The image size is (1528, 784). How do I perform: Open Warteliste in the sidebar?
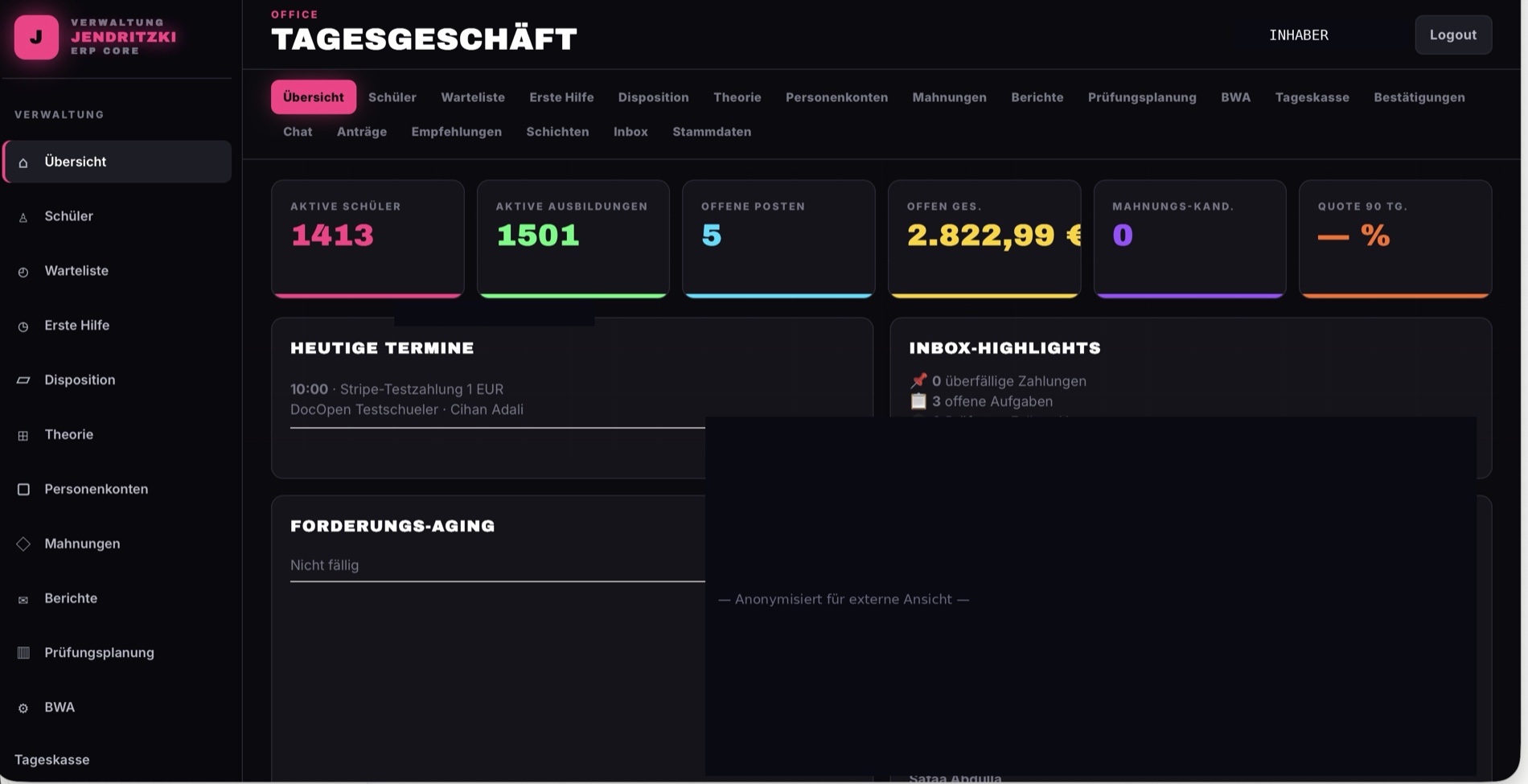point(117,271)
